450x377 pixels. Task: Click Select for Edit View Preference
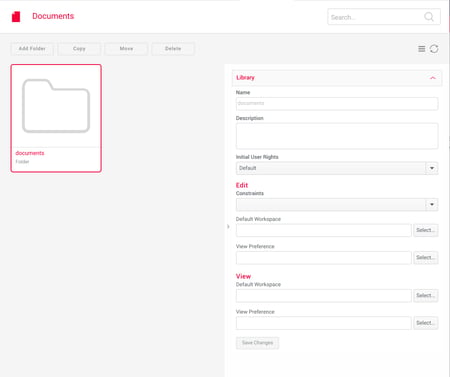coord(426,257)
